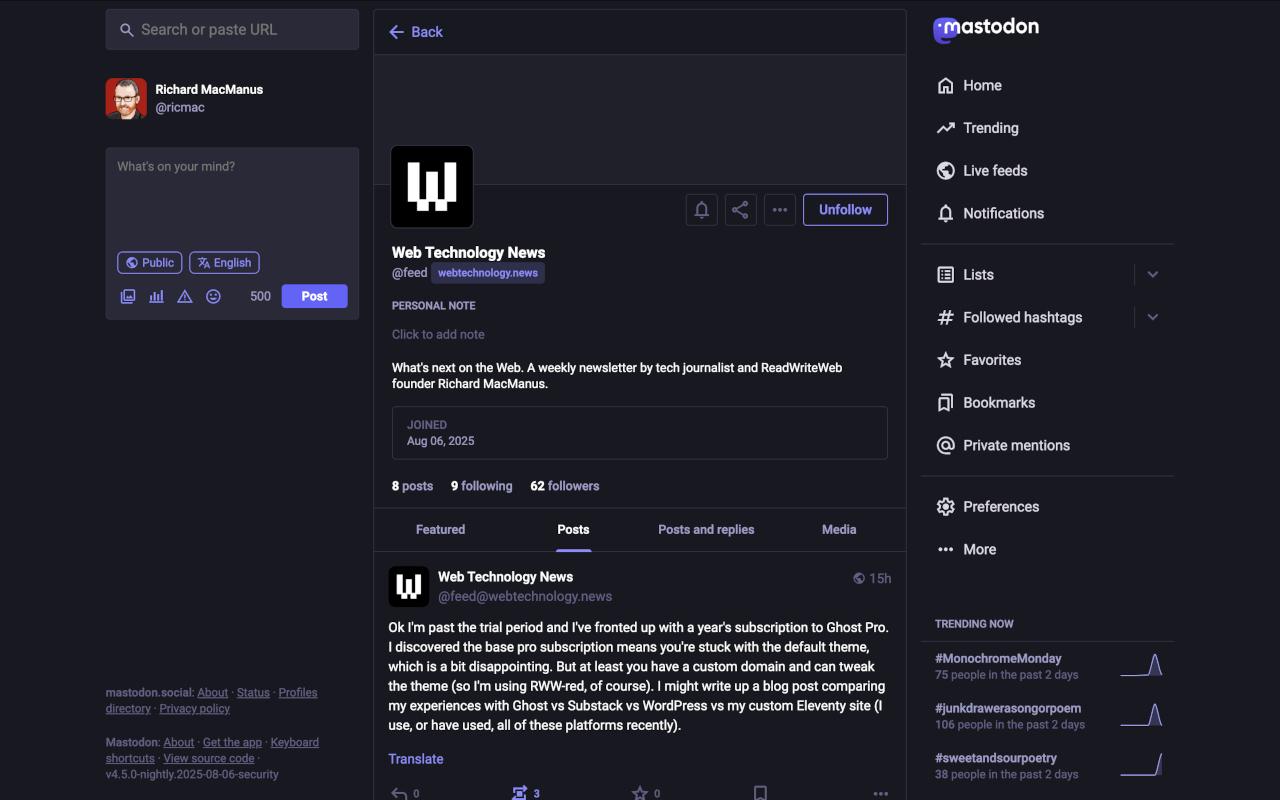Open the Public visibility dropdown
This screenshot has width=1280, height=800.
(x=150, y=263)
